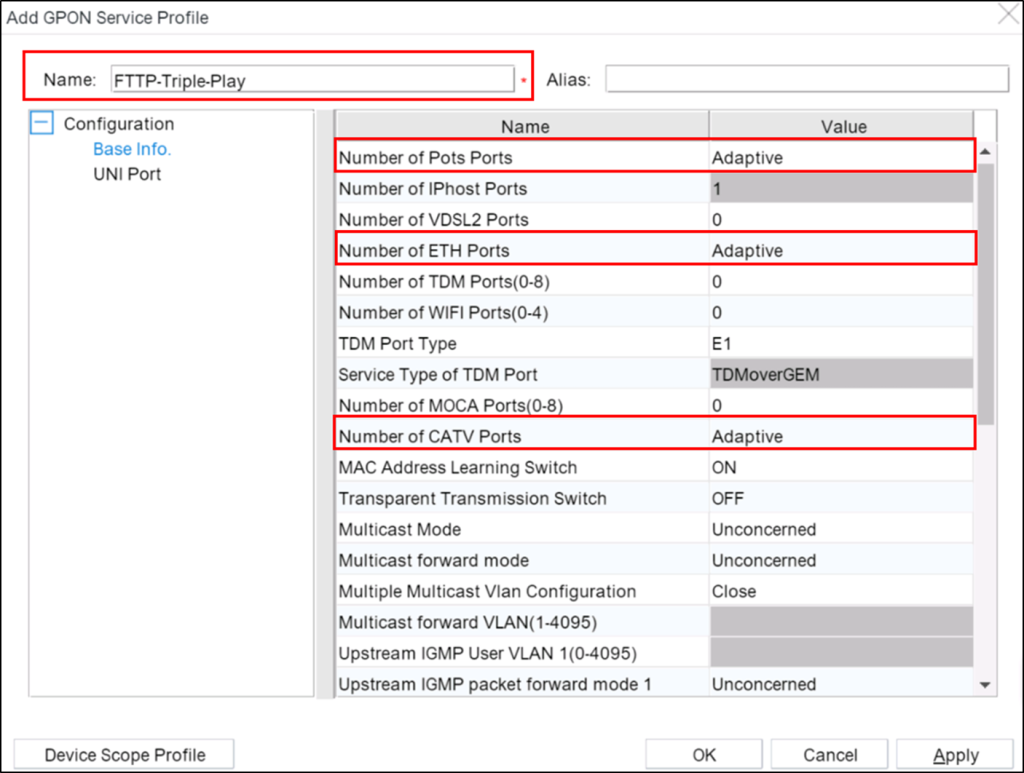Click the Alias input field

tap(805, 78)
